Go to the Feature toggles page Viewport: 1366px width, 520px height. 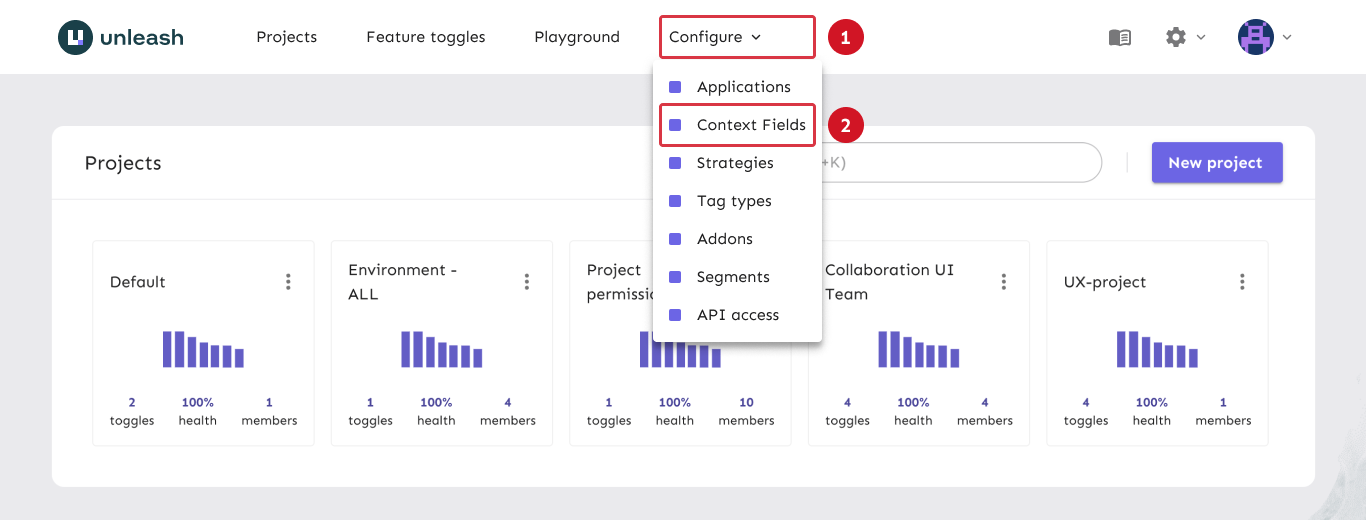point(425,37)
